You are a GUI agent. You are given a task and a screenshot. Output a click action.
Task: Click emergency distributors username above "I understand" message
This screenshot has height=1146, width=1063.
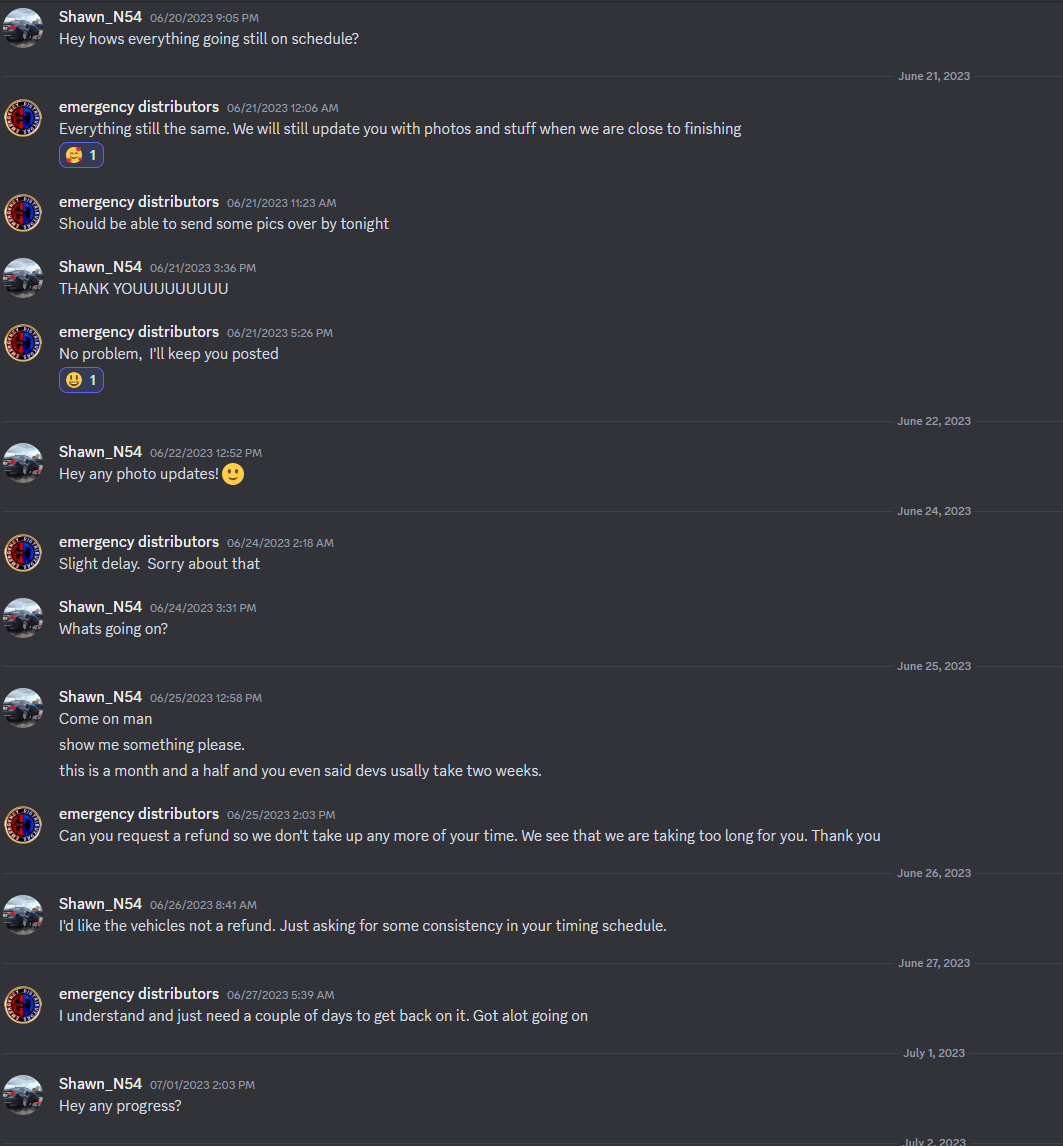[x=138, y=994]
